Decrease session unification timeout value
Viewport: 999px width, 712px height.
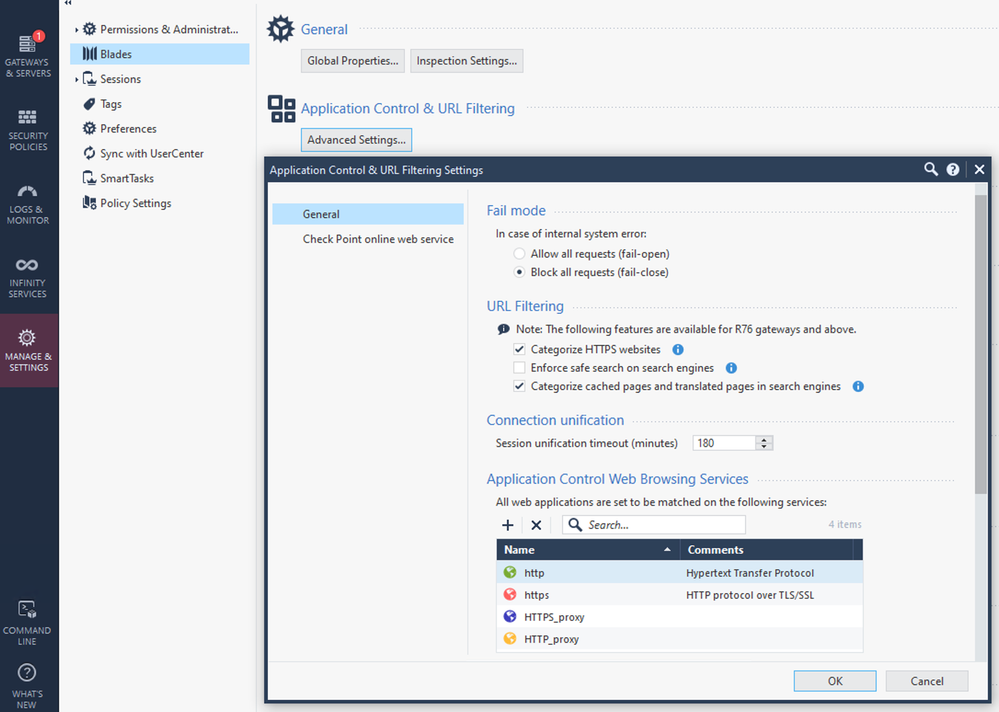(764, 446)
